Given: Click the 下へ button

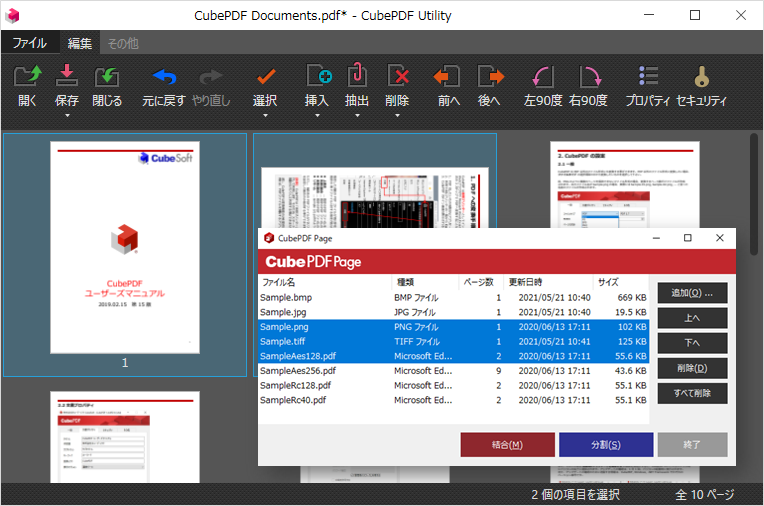Looking at the screenshot, I should pyautogui.click(x=692, y=343).
